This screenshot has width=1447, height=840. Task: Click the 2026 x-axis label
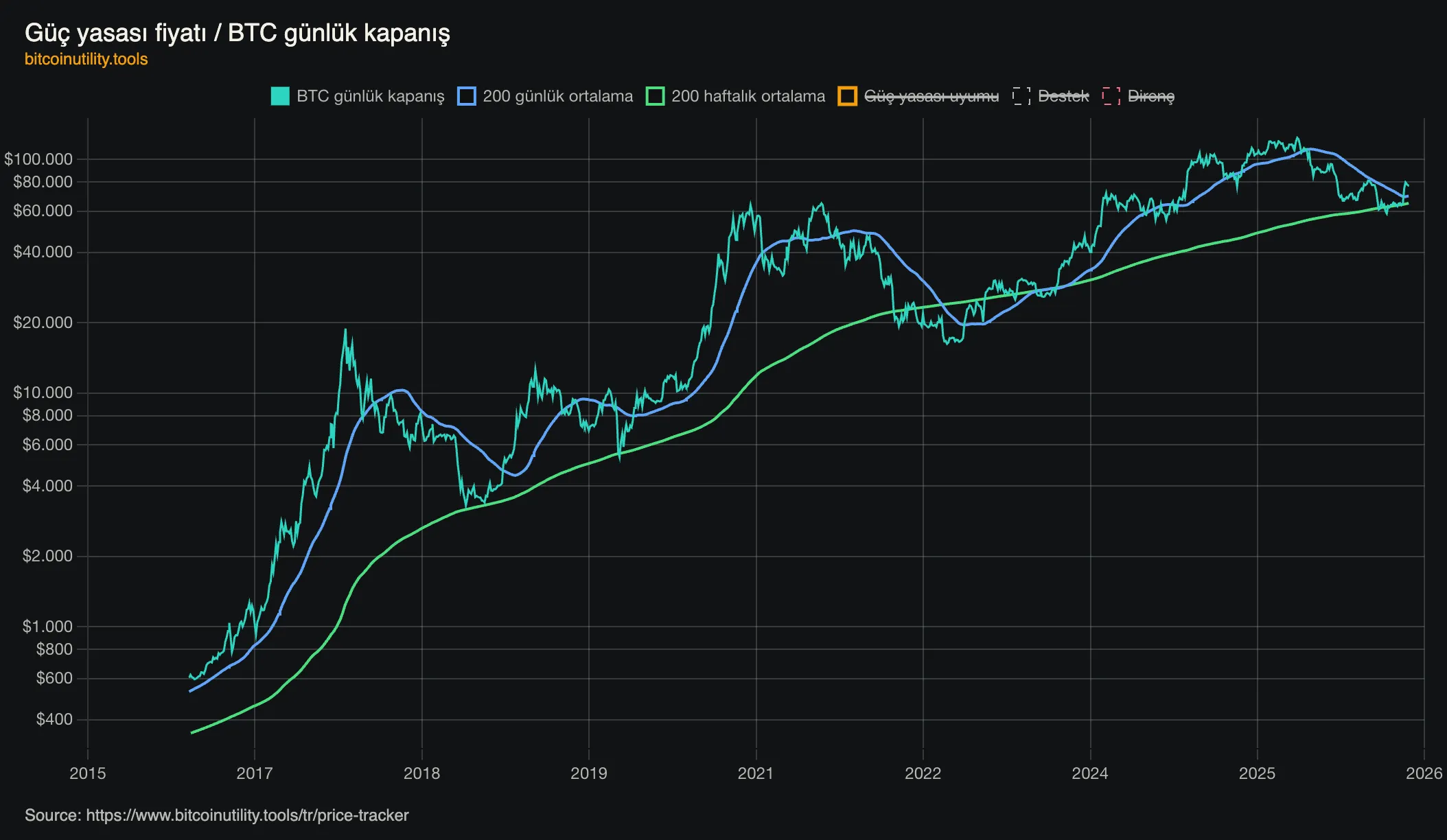pyautogui.click(x=1424, y=773)
